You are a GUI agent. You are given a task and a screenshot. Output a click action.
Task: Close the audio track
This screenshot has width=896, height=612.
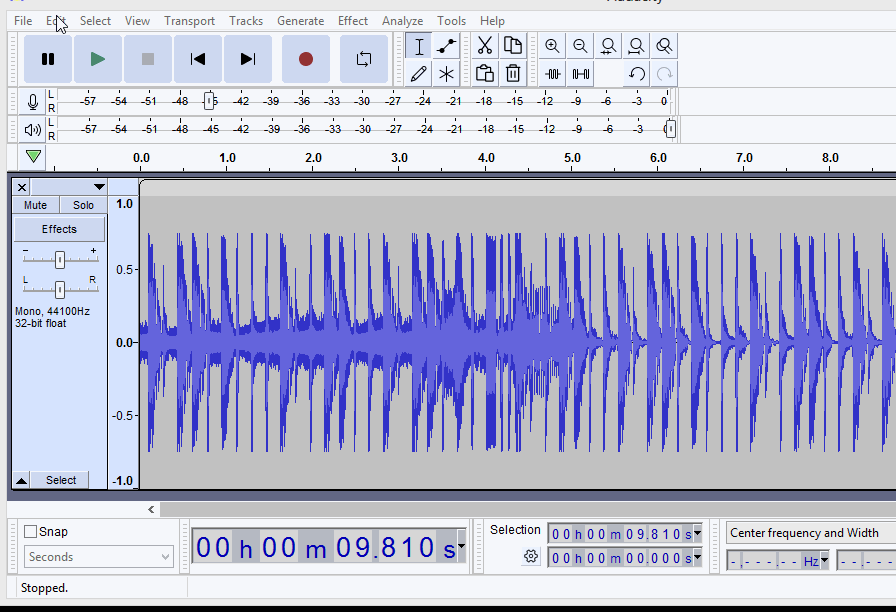click(22, 187)
